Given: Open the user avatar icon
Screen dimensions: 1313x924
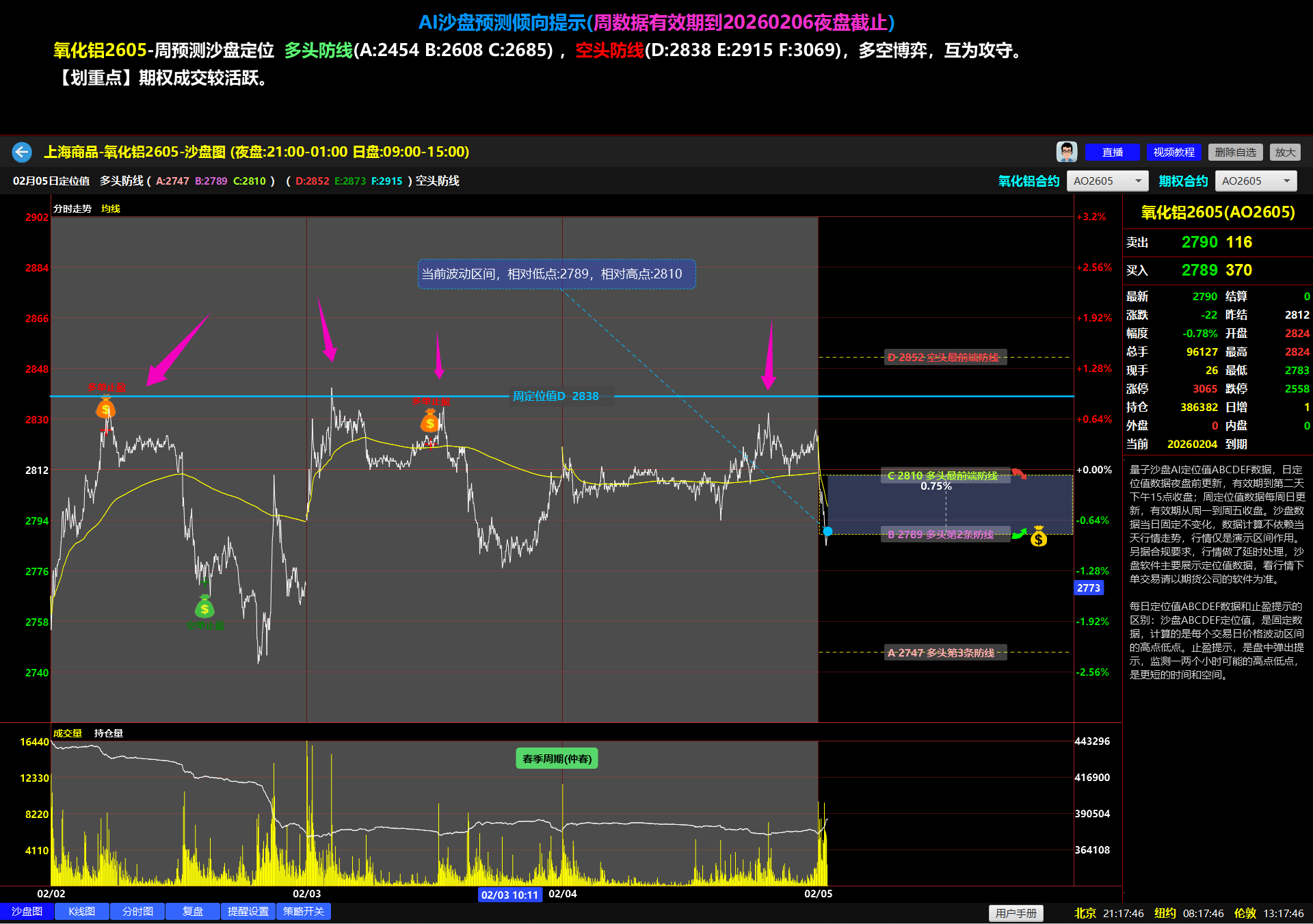Looking at the screenshot, I should pos(1066,152).
